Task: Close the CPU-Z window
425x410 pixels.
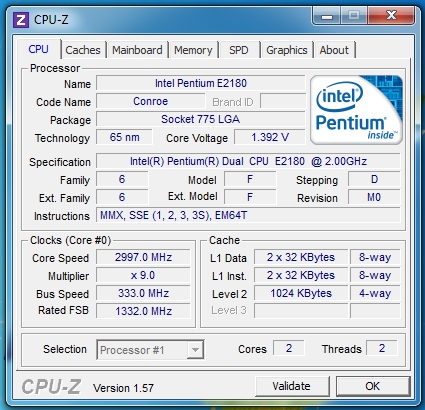Action: 391,16
